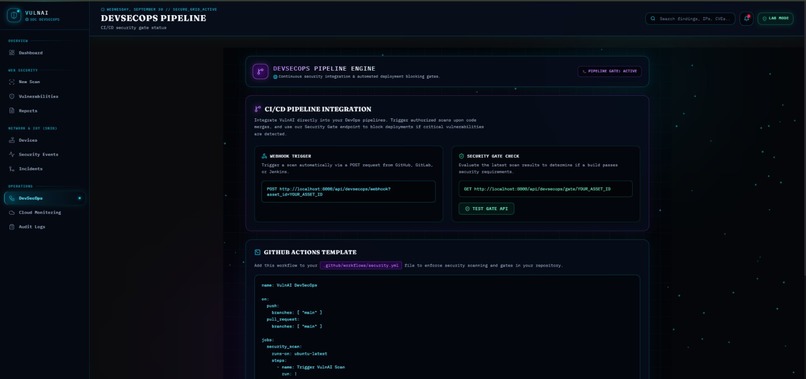Click the Reports document icon
The image size is (806, 379).
click(12, 111)
